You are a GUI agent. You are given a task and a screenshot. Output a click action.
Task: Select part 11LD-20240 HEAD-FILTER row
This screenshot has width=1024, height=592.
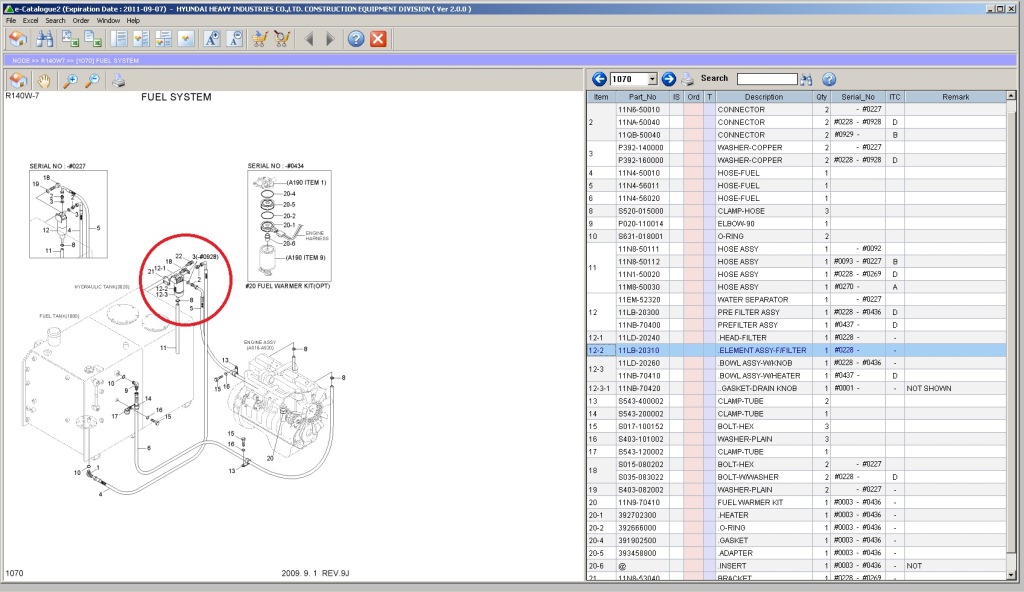[x=796, y=338]
